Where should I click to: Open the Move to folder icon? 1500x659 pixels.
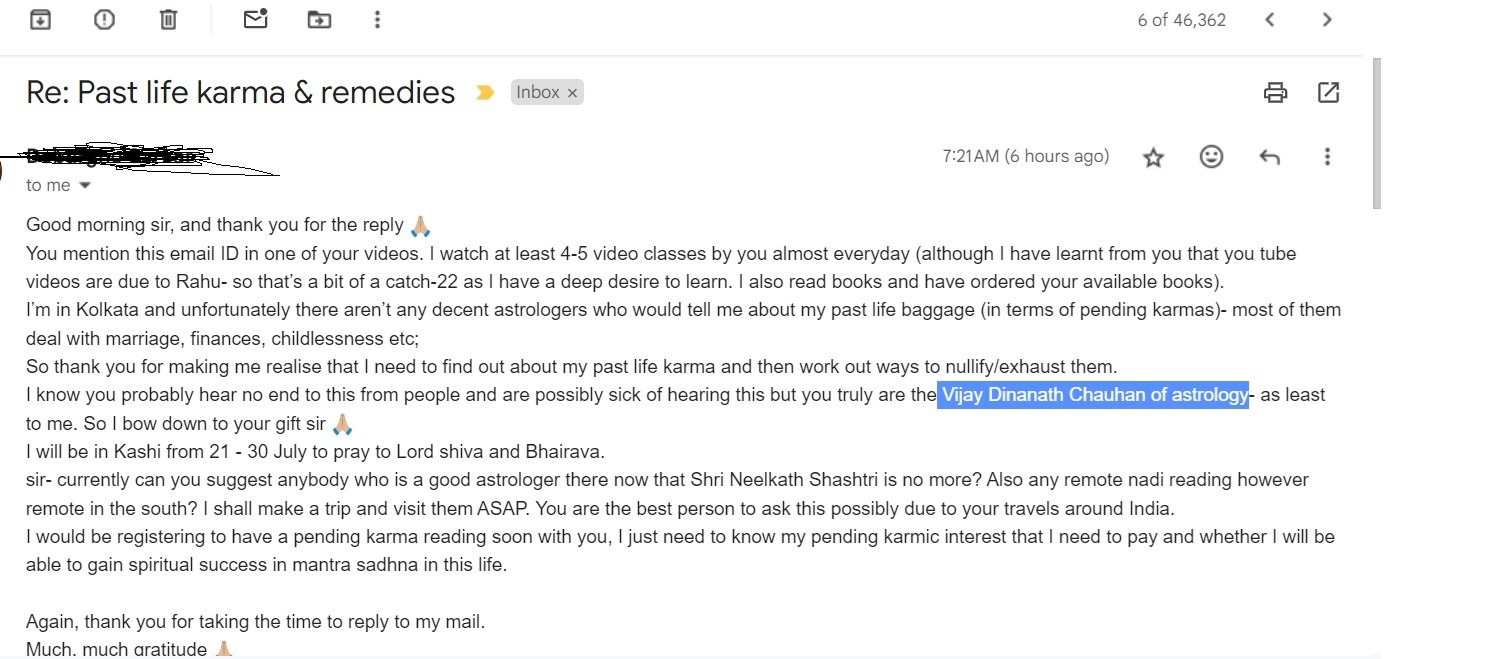319,19
